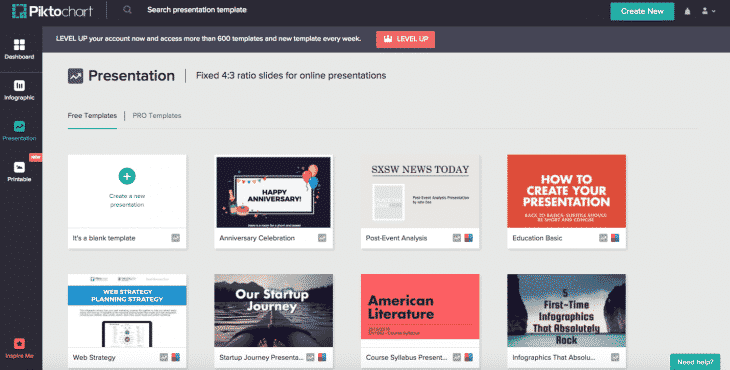Click the 'Post-Event Analysis' title text

click(x=396, y=238)
